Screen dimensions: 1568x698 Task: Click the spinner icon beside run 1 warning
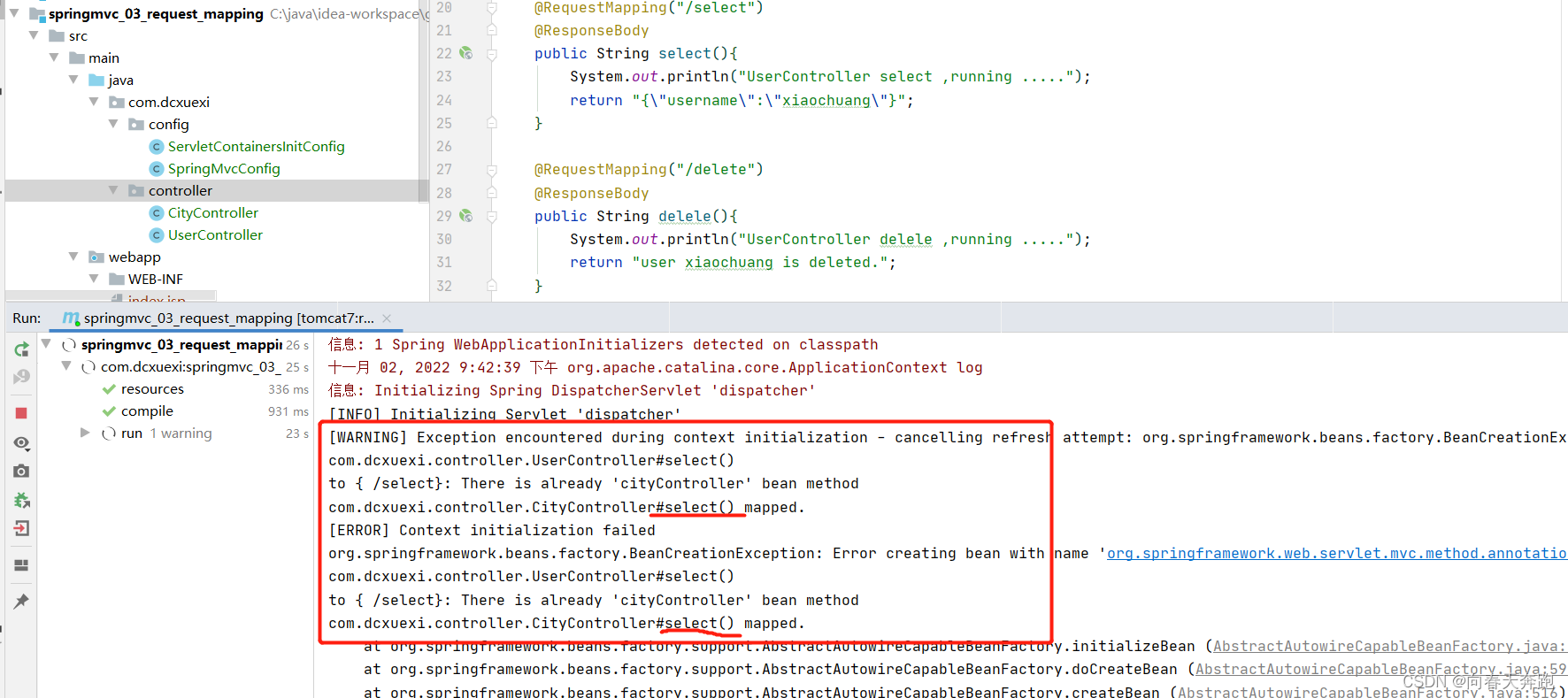[109, 433]
